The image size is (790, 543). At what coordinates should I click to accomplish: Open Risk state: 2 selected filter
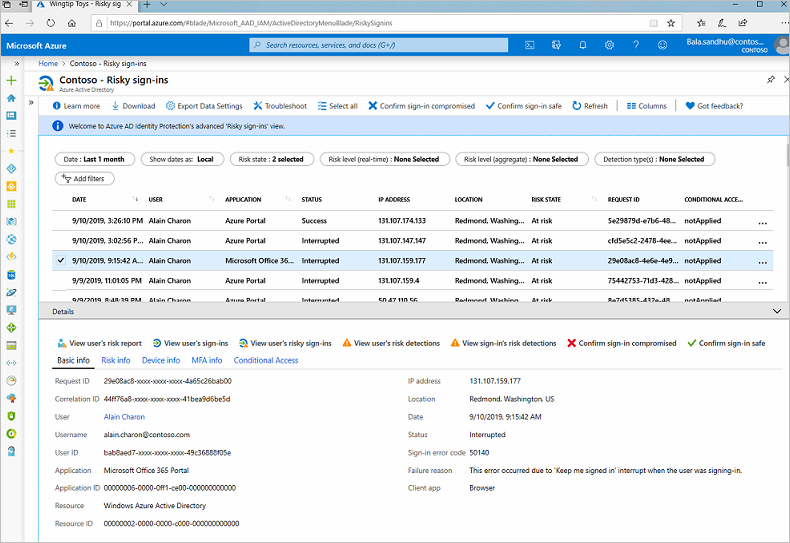point(272,159)
